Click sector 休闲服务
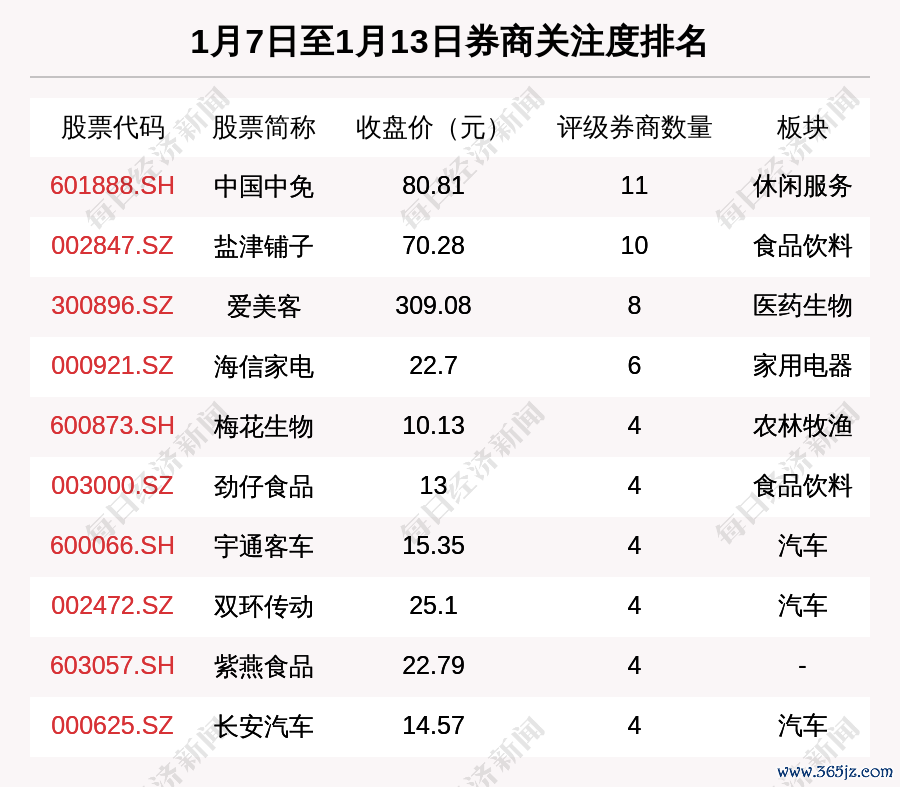 tap(802, 187)
